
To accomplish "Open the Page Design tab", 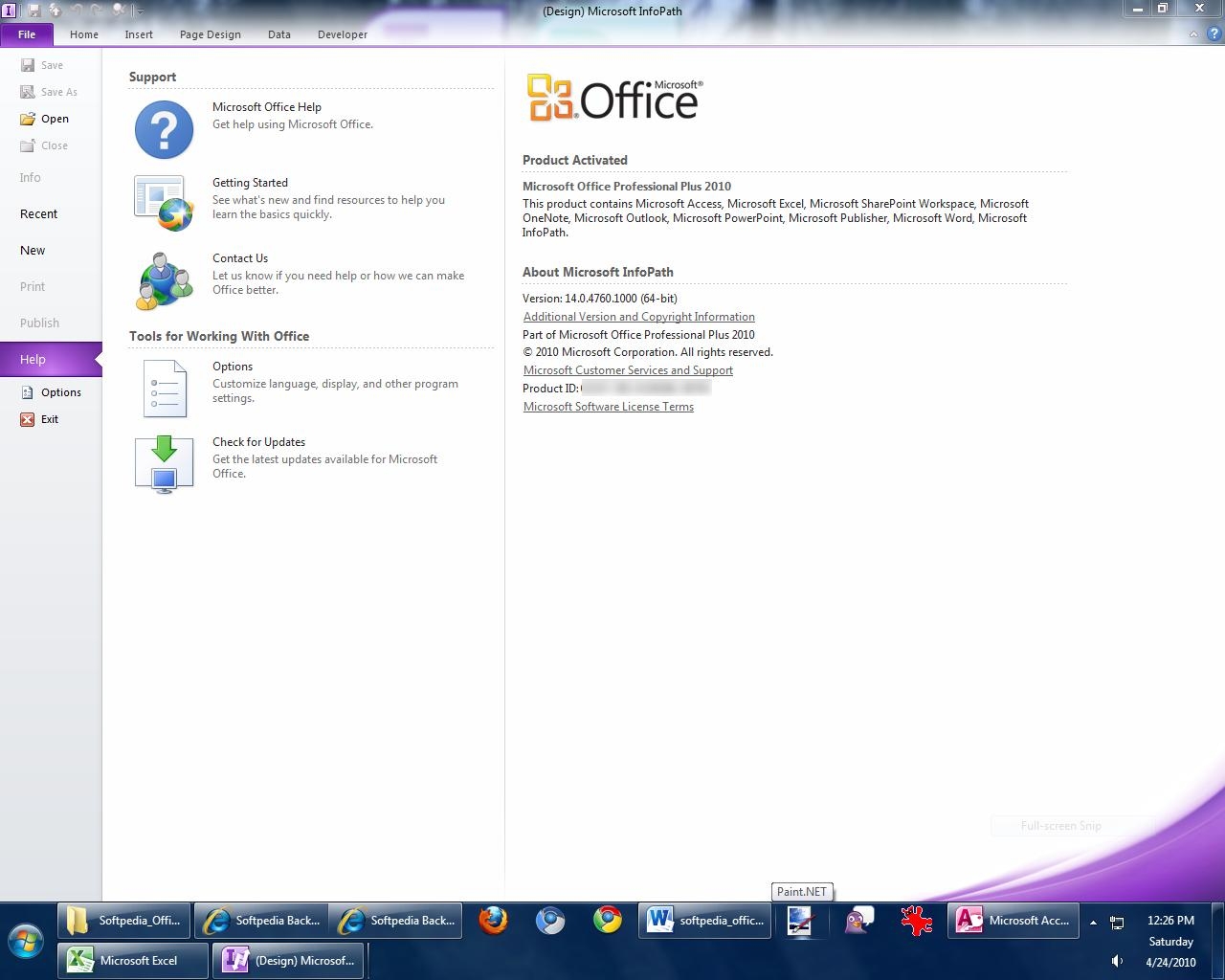I will click(211, 34).
